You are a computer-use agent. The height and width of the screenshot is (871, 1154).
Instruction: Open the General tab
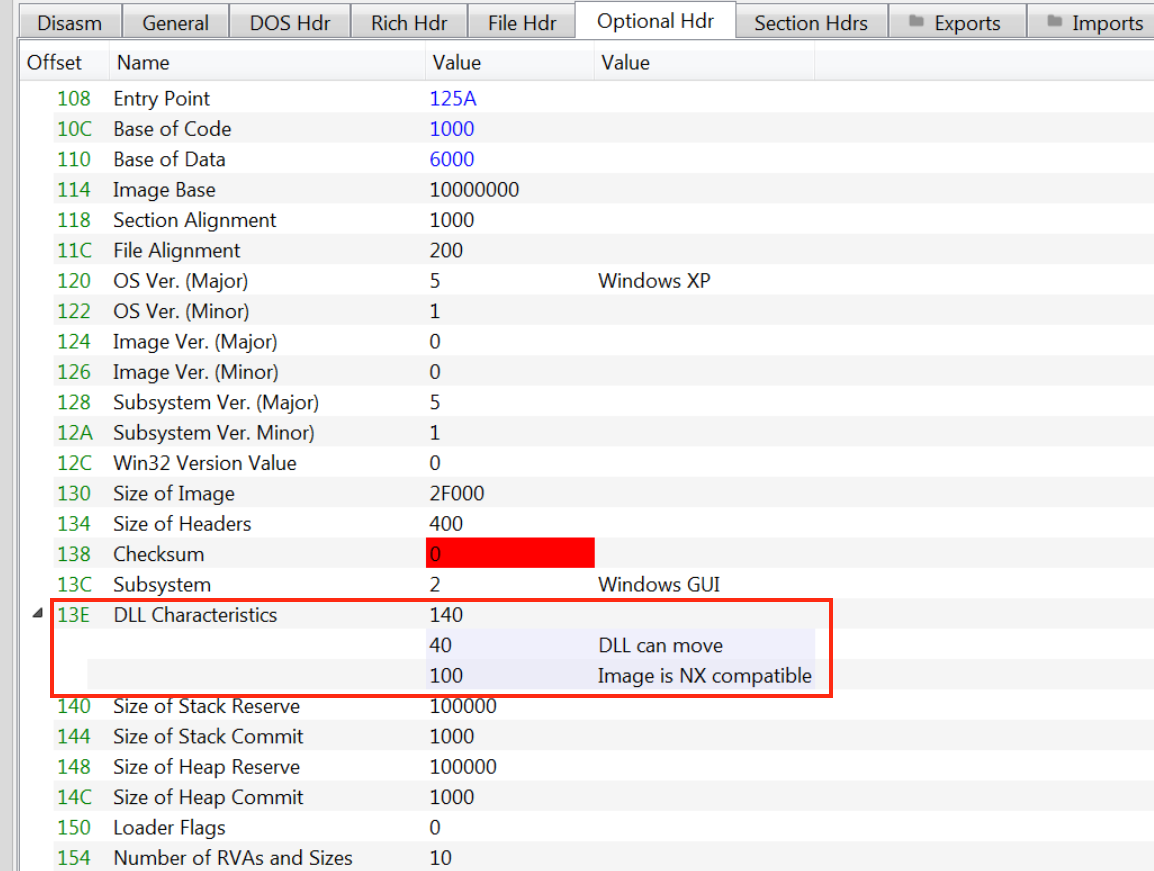(x=175, y=23)
